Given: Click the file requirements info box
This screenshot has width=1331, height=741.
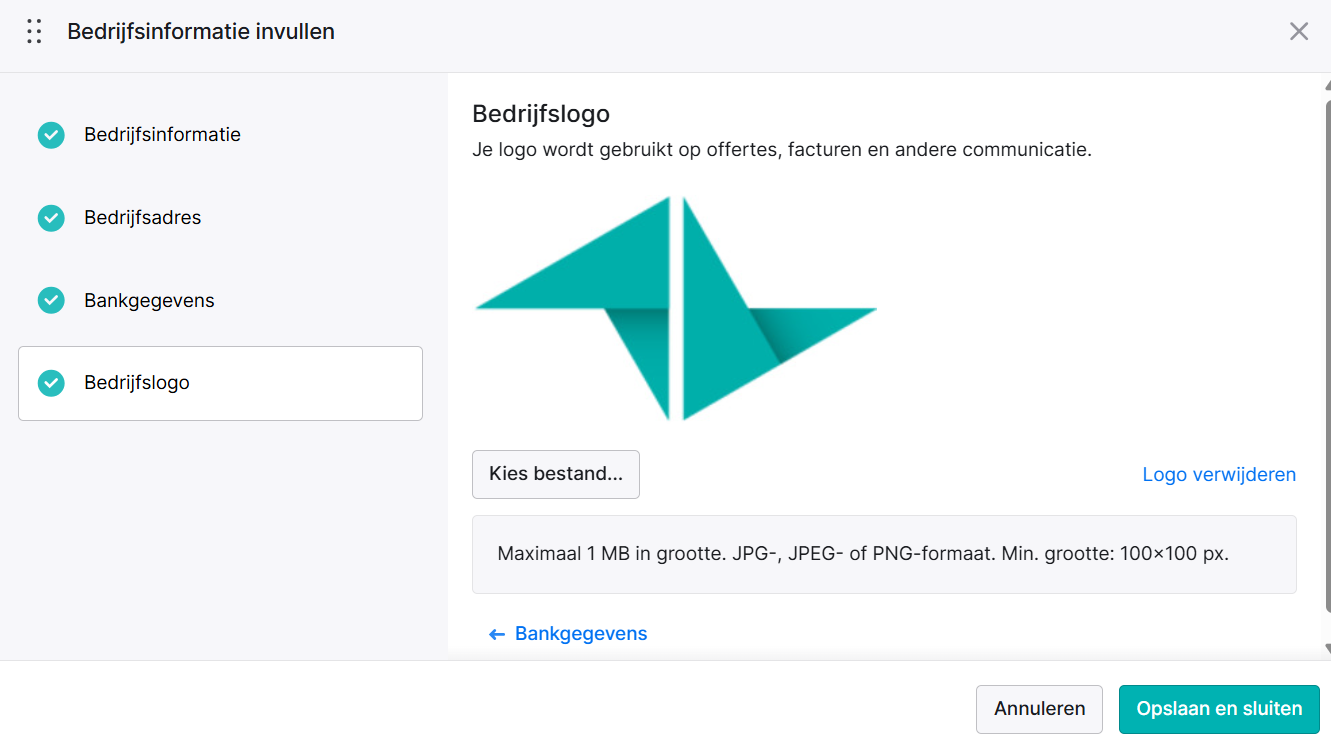Looking at the screenshot, I should click(x=884, y=554).
